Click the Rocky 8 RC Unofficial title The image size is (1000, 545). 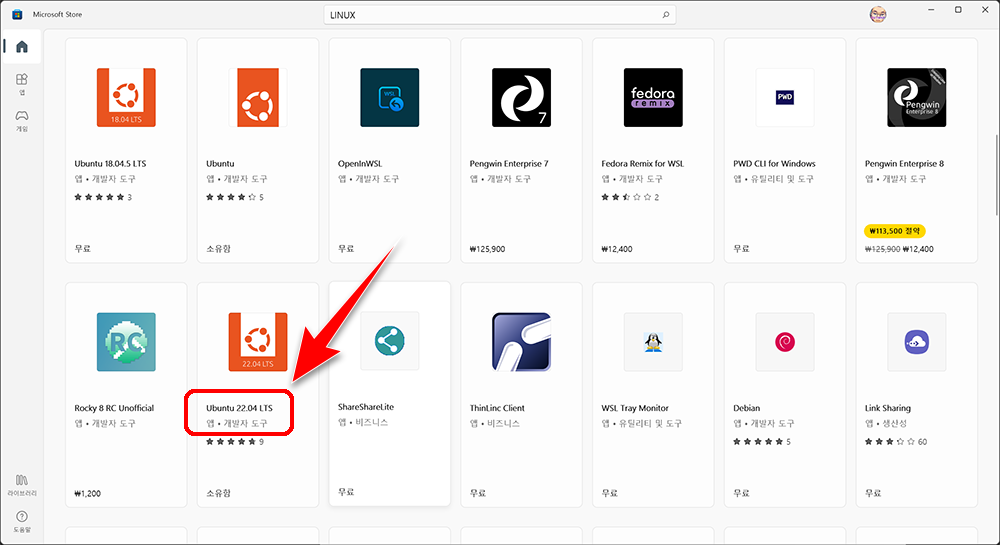coord(114,408)
